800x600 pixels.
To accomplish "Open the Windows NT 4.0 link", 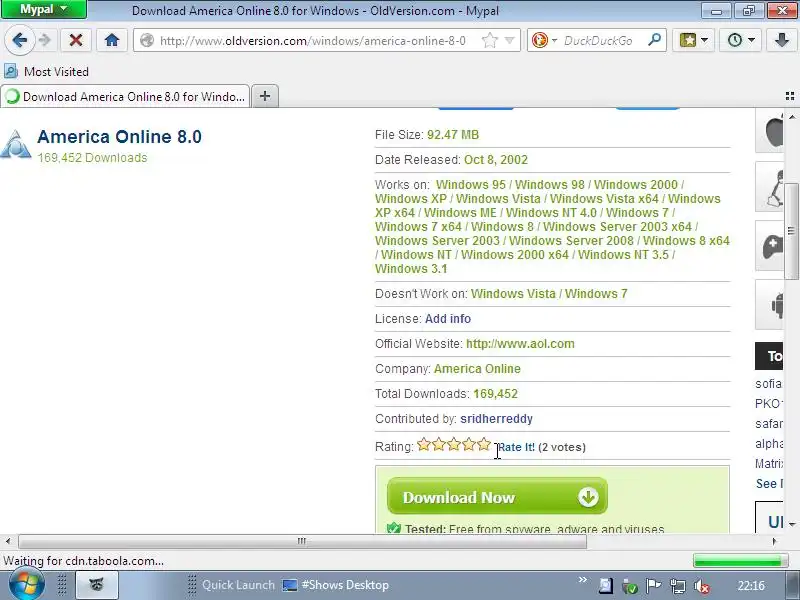I will (x=551, y=213).
